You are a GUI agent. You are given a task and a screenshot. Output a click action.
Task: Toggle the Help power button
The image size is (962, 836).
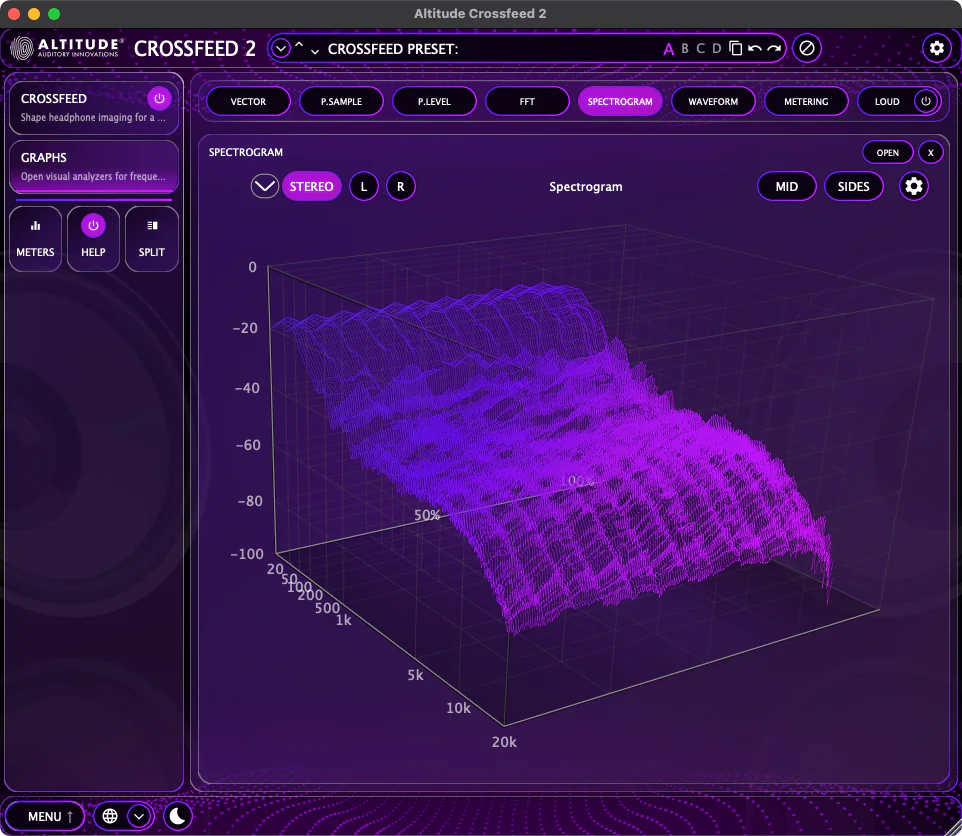93,226
